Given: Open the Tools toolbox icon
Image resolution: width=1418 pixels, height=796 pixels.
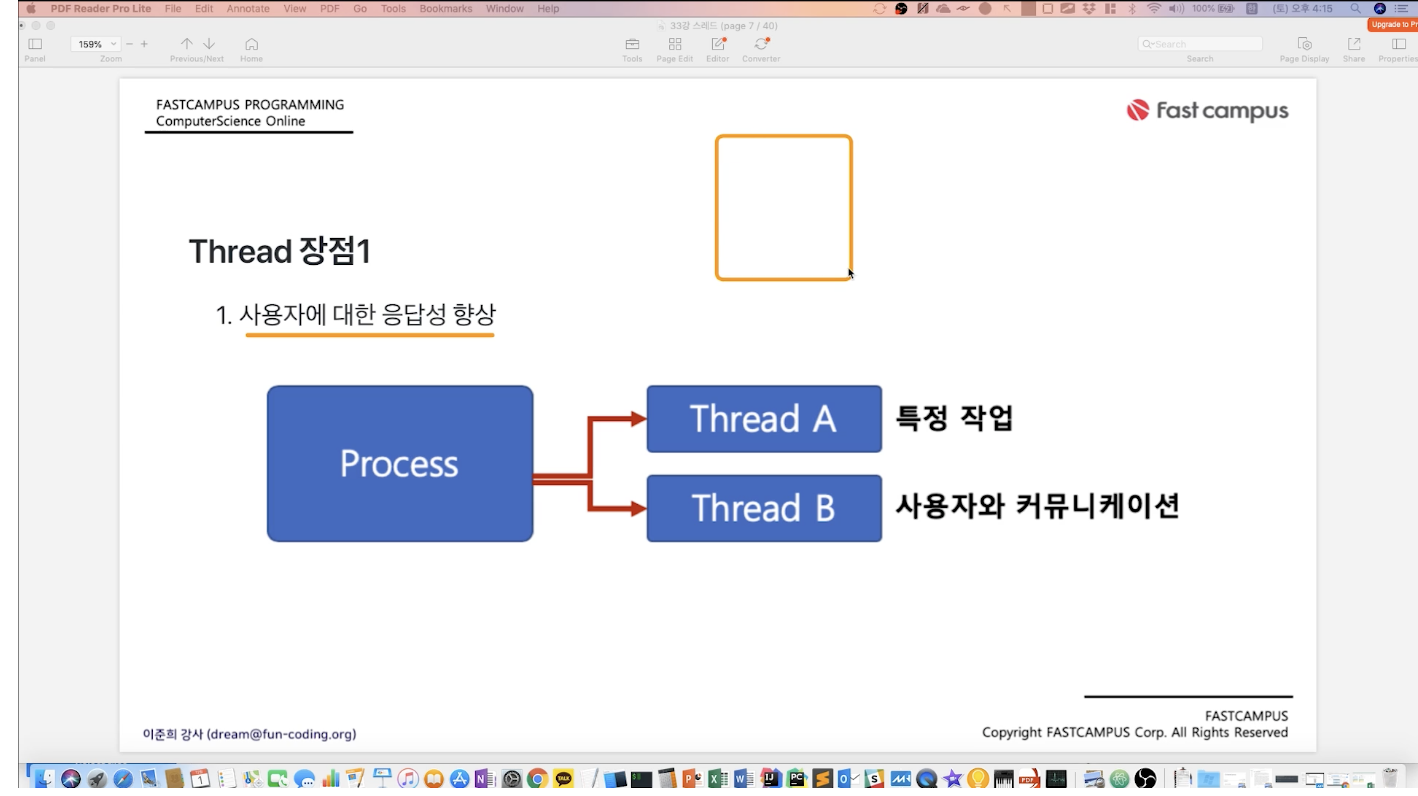Looking at the screenshot, I should pyautogui.click(x=632, y=44).
